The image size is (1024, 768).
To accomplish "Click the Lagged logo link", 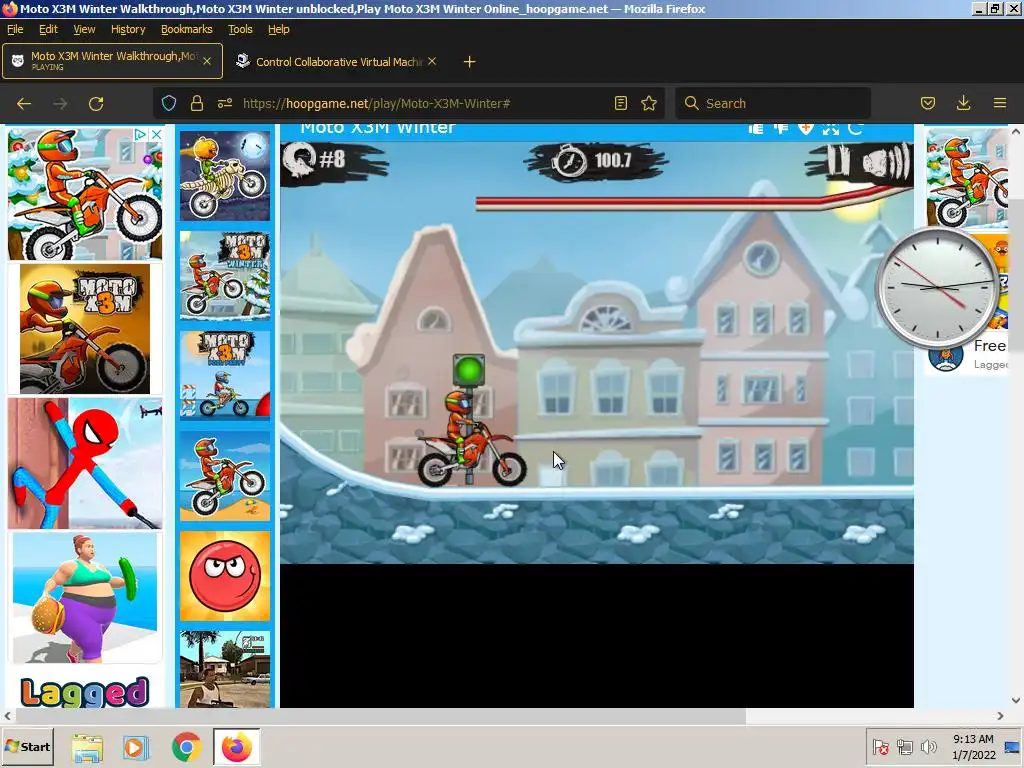I will point(85,691).
